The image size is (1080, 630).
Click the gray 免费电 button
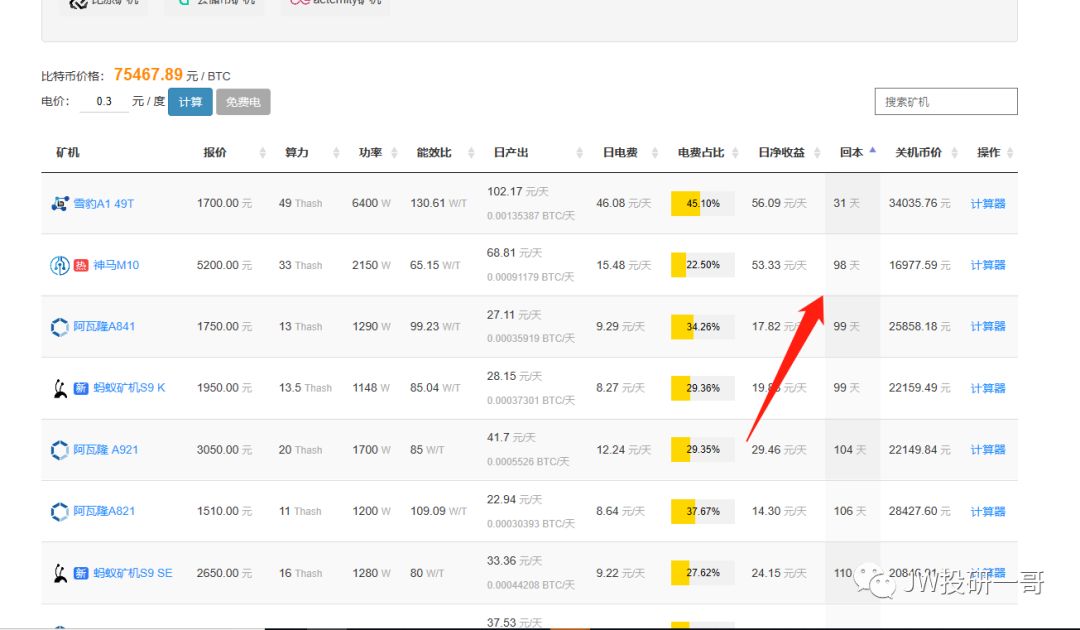point(243,102)
